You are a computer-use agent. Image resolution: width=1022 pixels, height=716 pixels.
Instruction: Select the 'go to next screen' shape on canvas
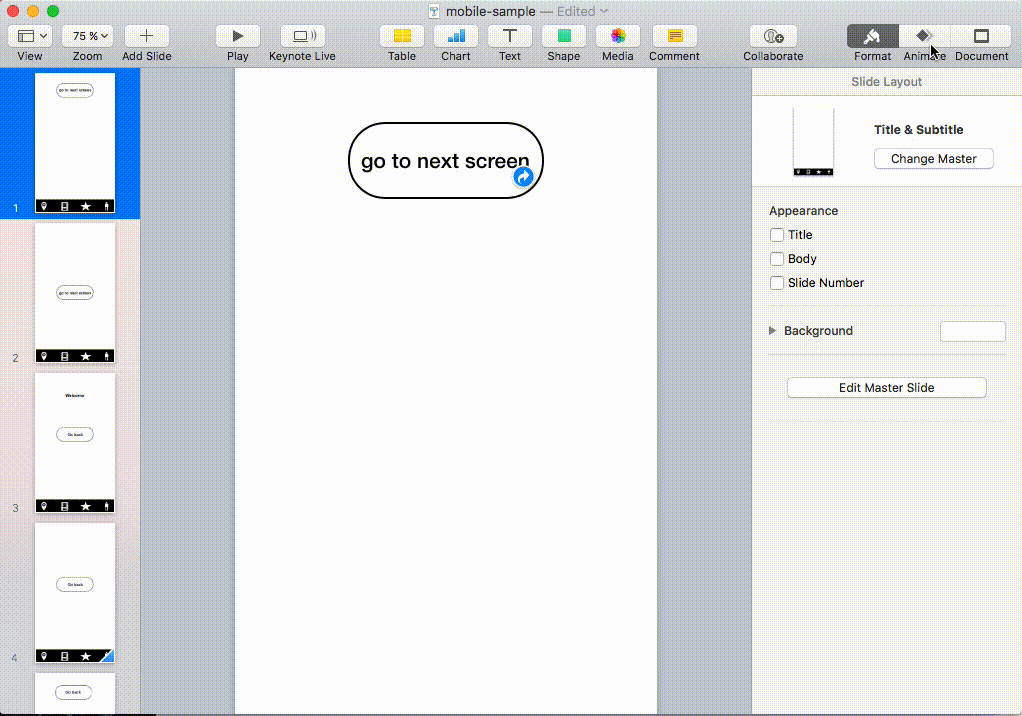click(446, 161)
